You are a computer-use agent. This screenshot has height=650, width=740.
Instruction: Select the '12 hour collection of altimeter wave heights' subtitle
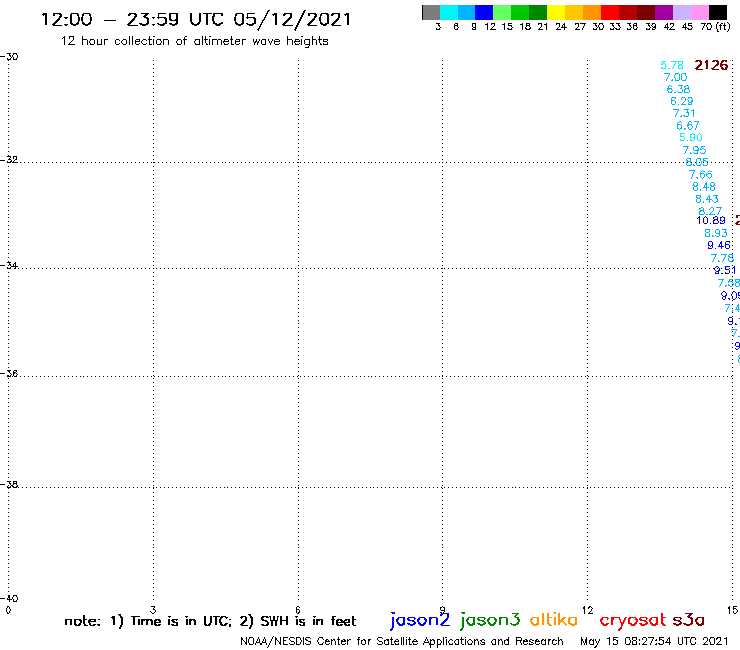[x=194, y=41]
